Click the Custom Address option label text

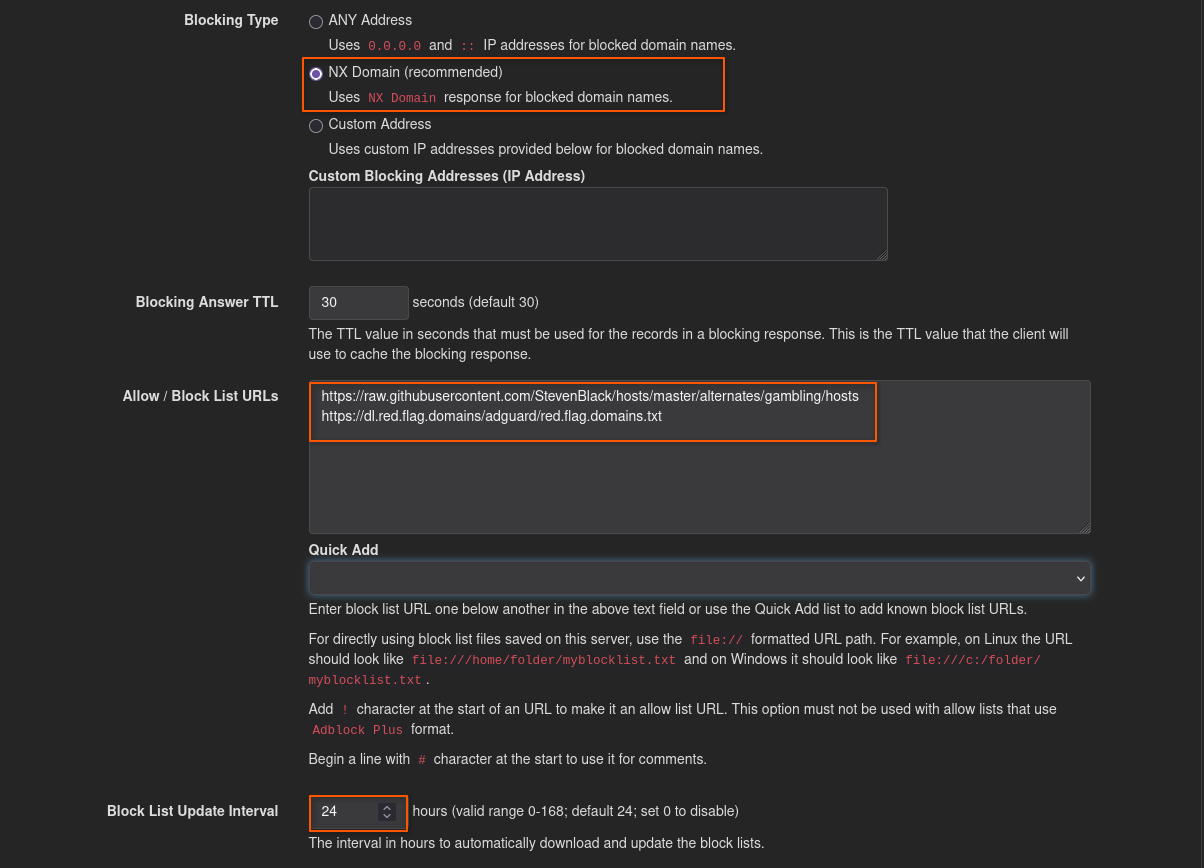tap(380, 124)
